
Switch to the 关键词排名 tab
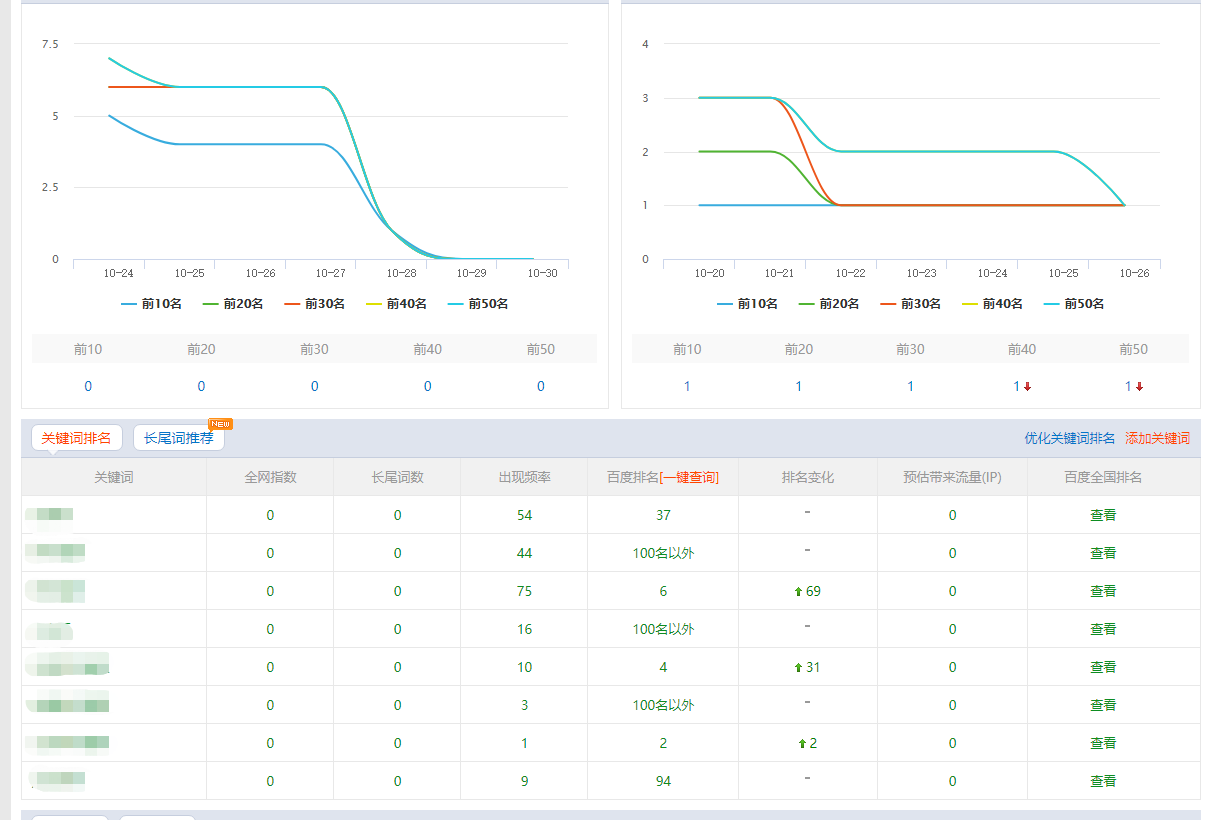76,438
